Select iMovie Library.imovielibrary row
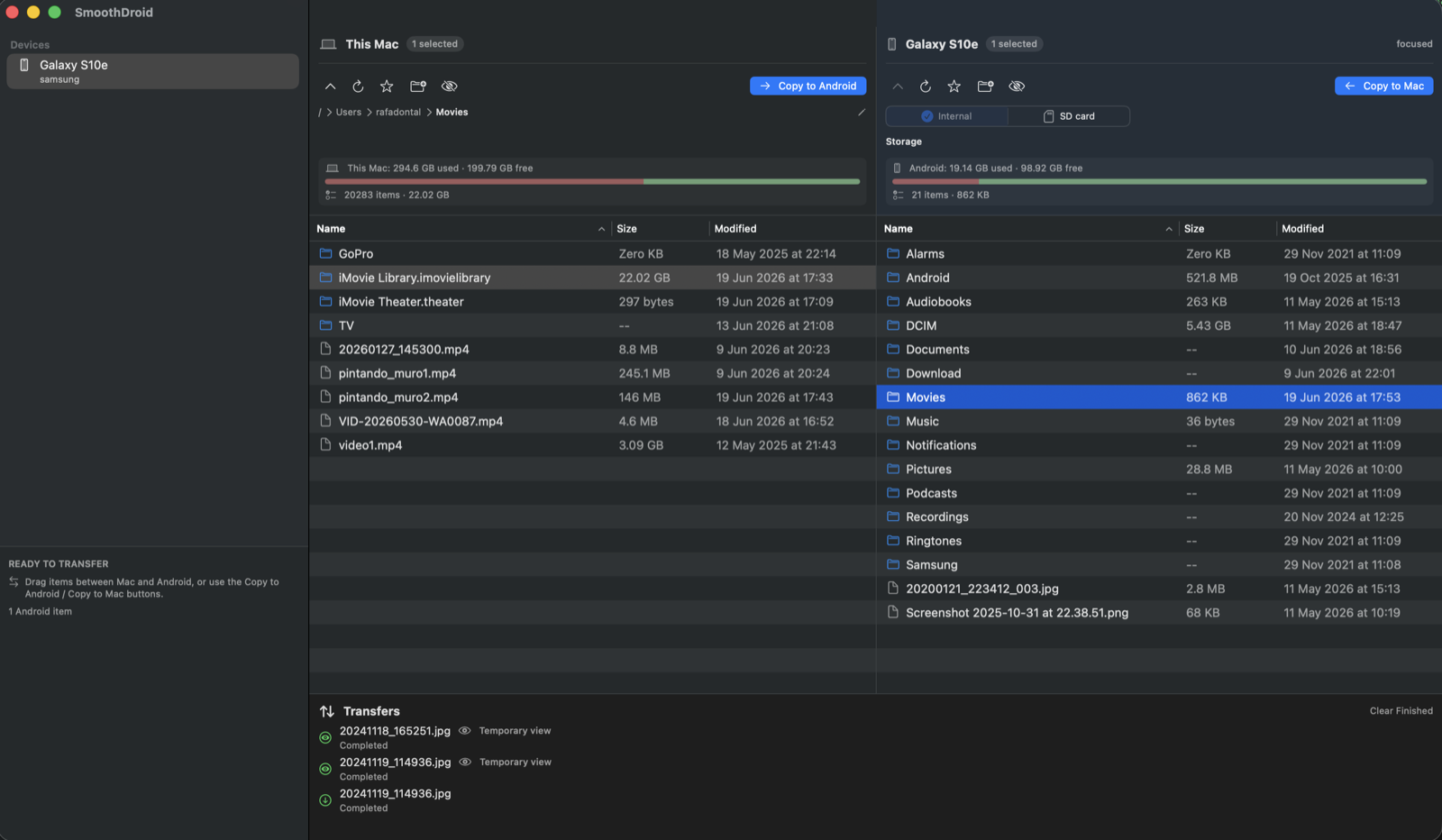Viewport: 1442px width, 840px height. [592, 278]
